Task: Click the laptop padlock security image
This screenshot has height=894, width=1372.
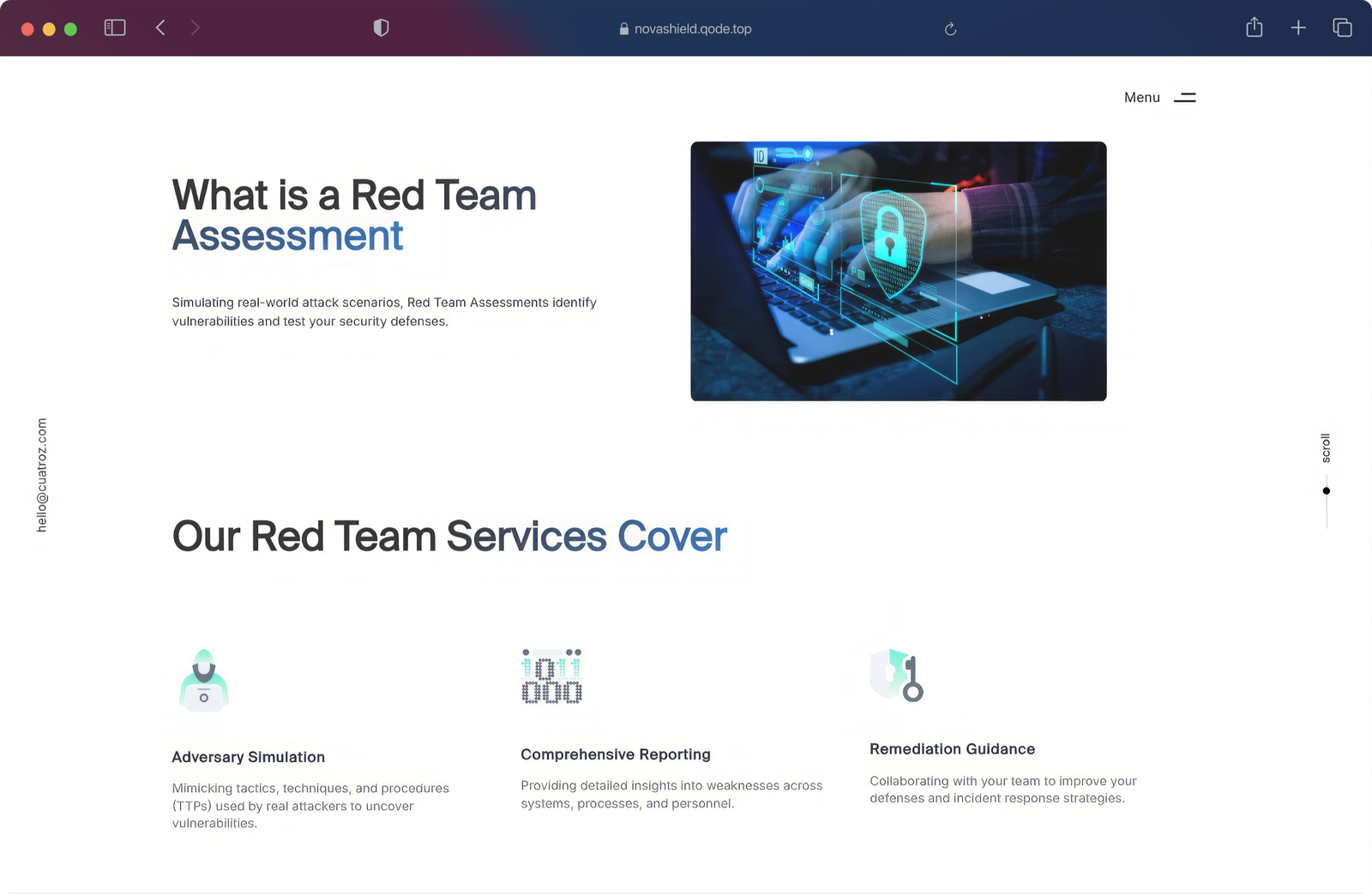Action: coord(898,271)
